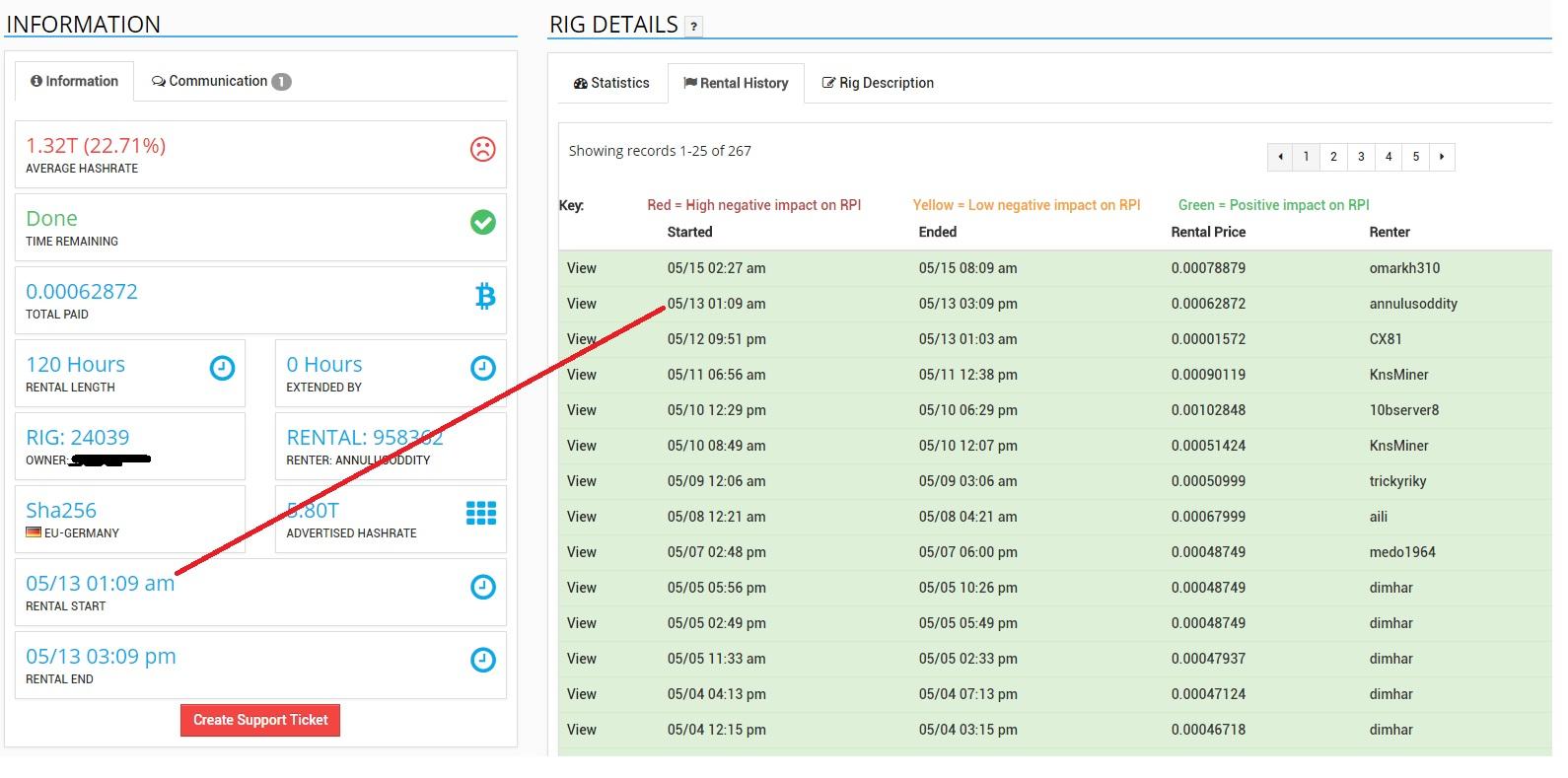Click Create Support Ticket button
This screenshot has height=778, width=1568.
point(260,720)
